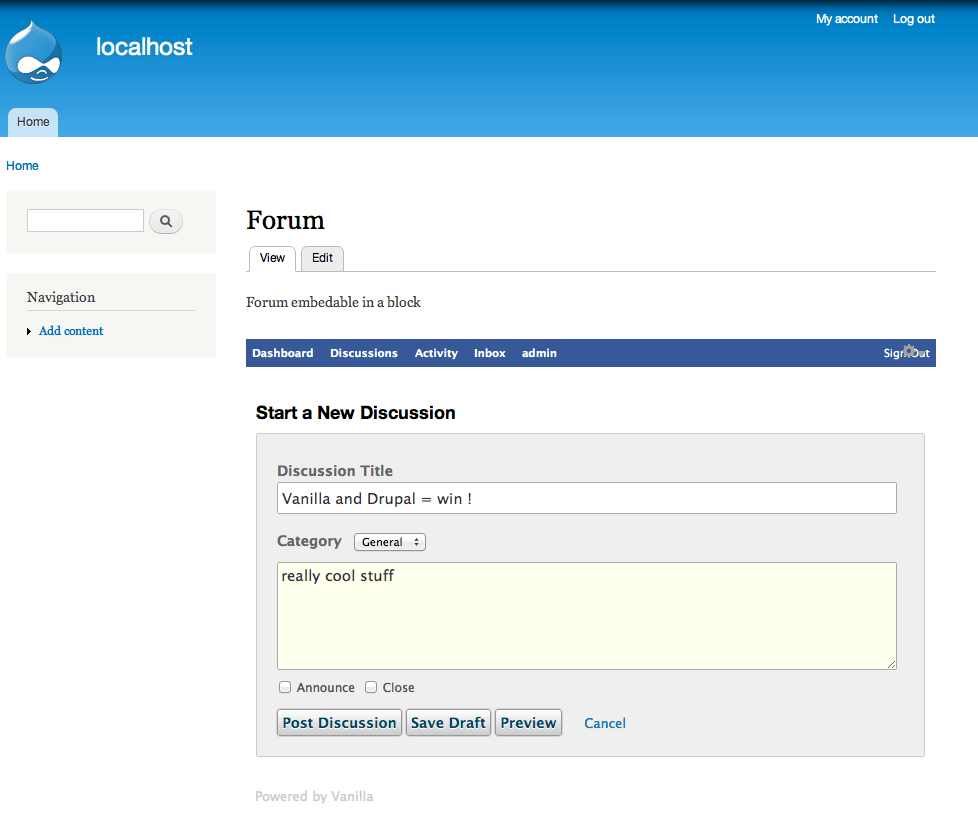Open the General category dropdown

[x=390, y=542]
